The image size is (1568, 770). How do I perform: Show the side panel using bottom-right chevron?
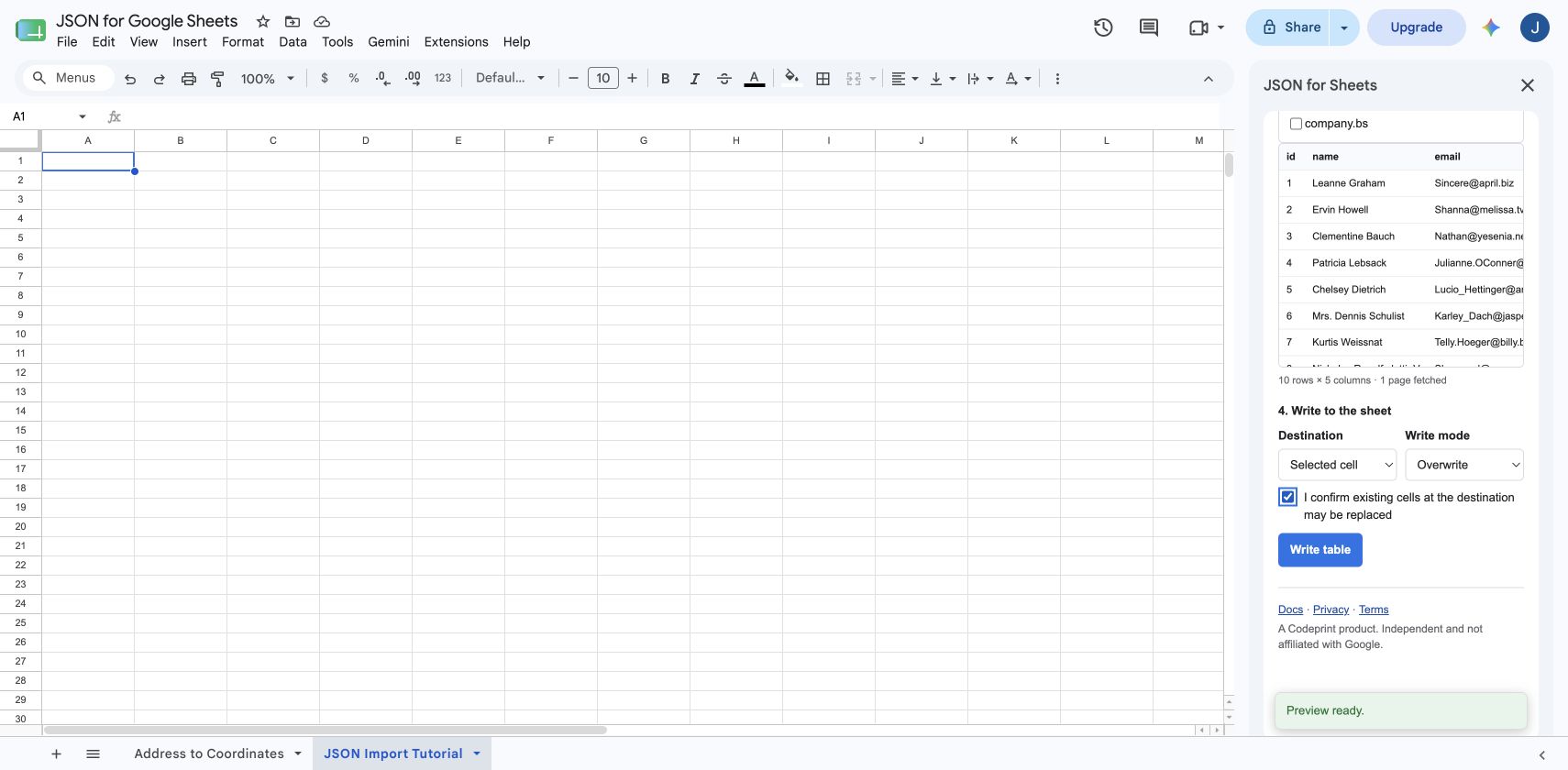(1542, 755)
